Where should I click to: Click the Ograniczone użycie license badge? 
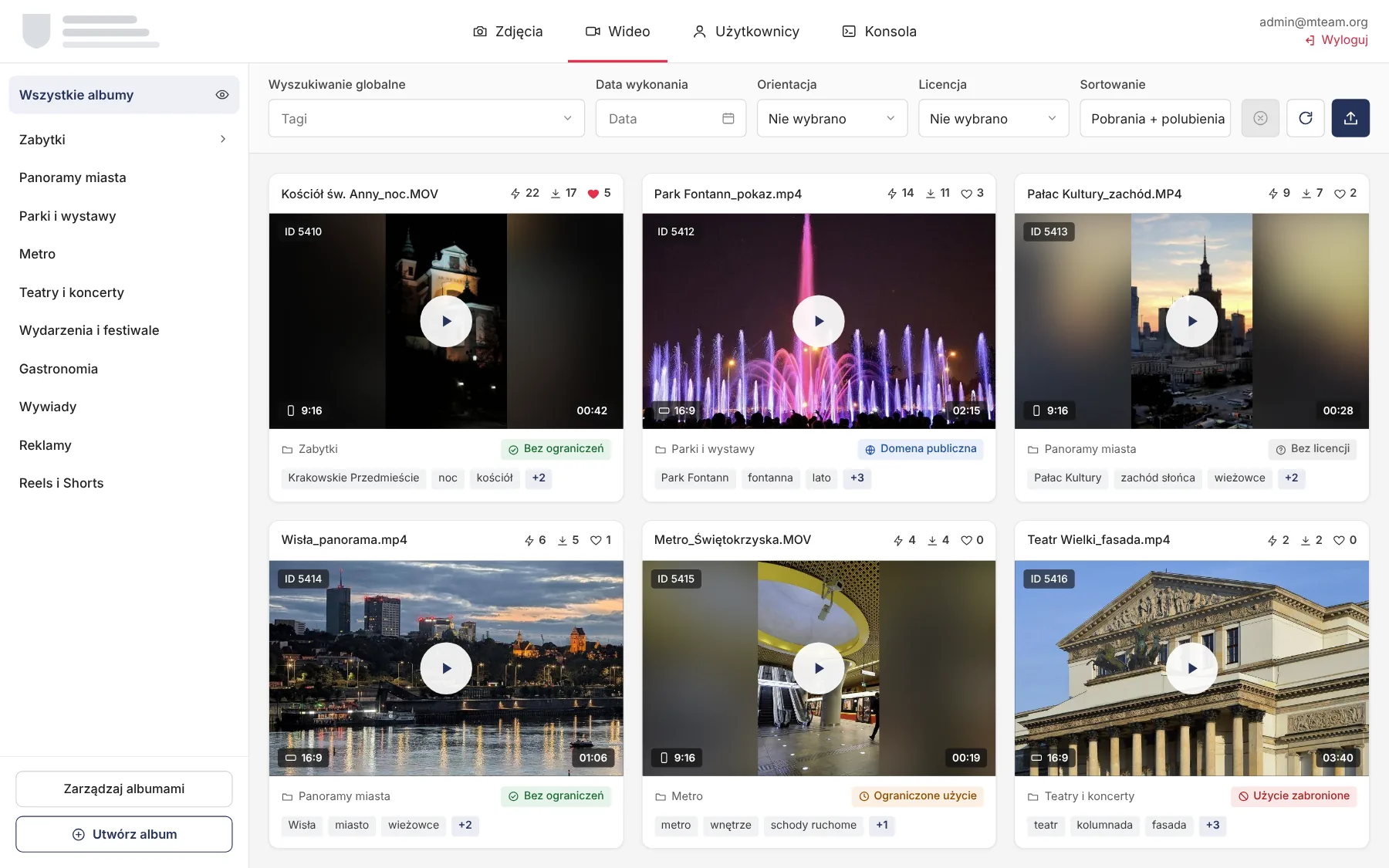click(918, 796)
